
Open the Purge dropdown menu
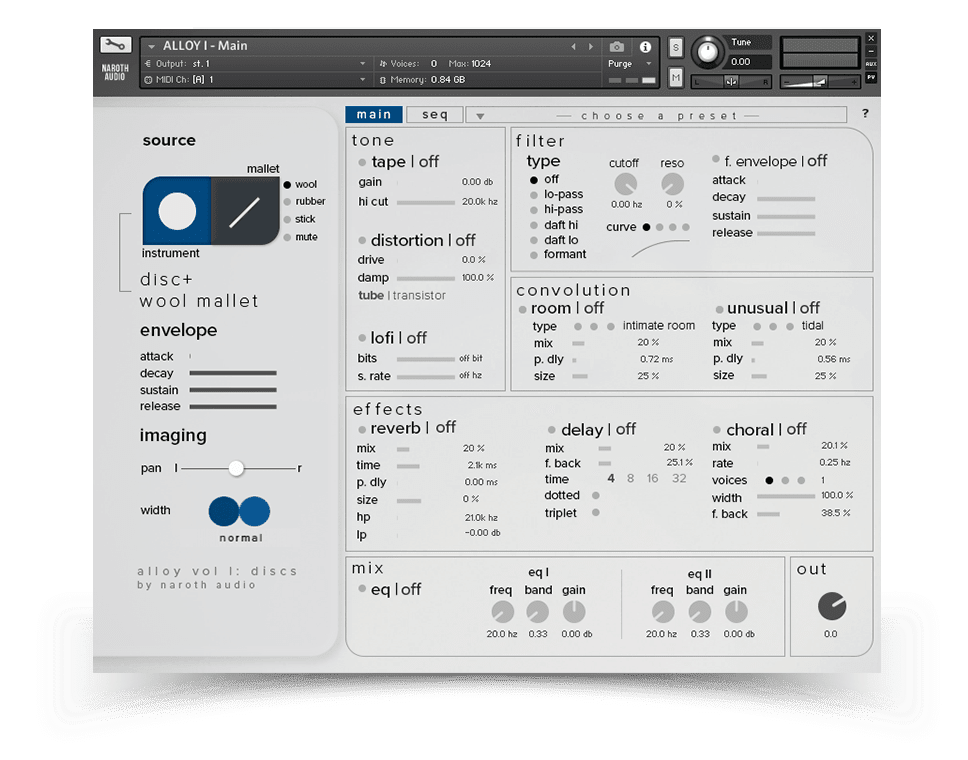649,64
